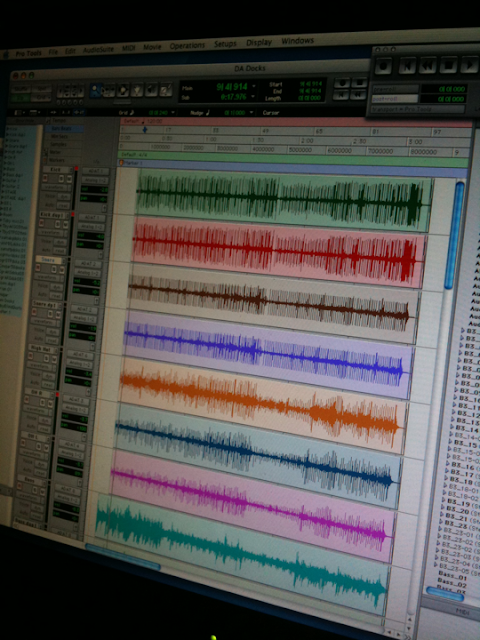
Task: Select the Bars:Beats ruler label
Action: click(64, 129)
